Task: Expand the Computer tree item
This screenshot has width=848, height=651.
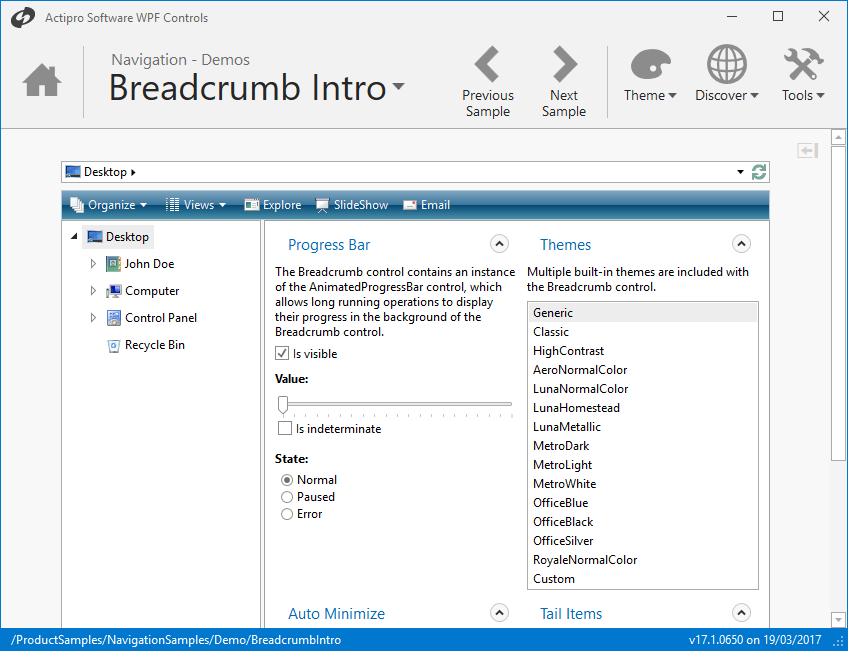Action: click(91, 290)
